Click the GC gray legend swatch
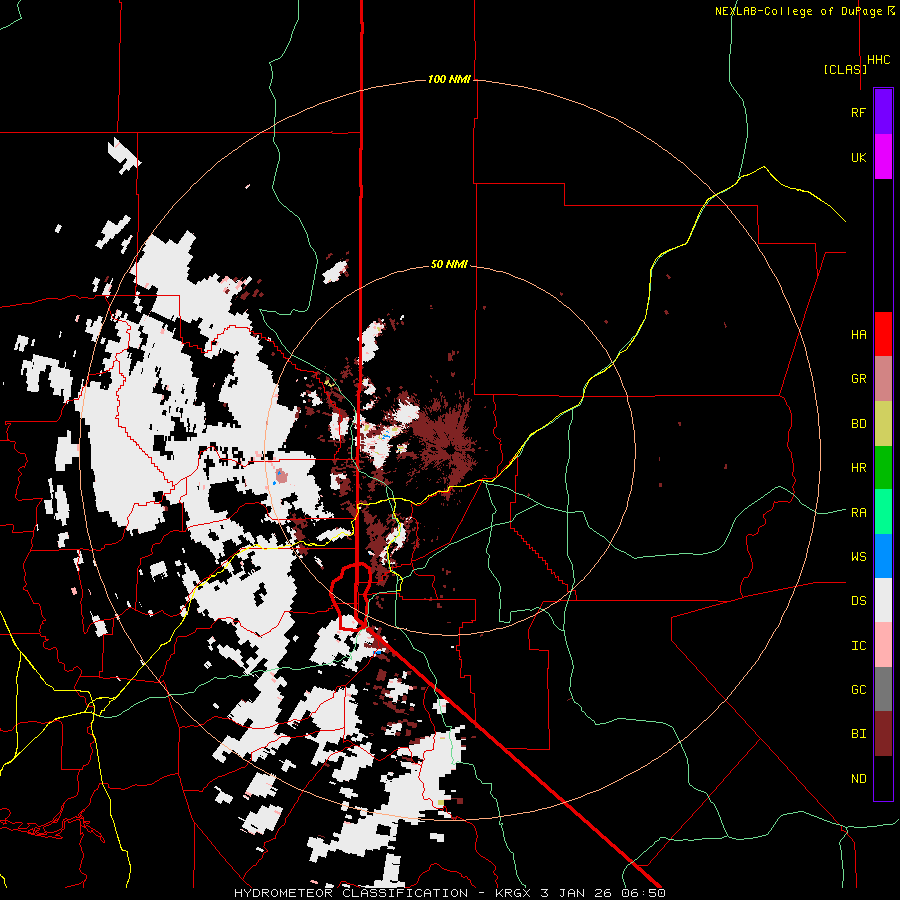Image resolution: width=900 pixels, height=900 pixels. tap(883, 689)
